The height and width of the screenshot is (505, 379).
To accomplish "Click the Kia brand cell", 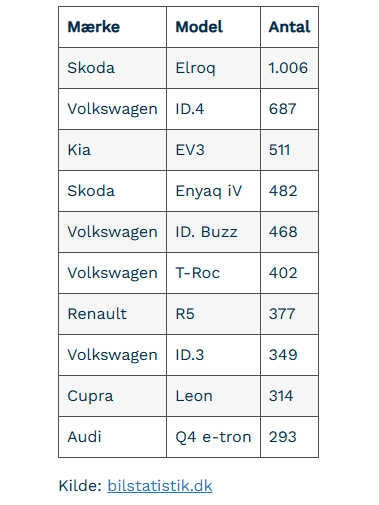I will click(x=112, y=150).
